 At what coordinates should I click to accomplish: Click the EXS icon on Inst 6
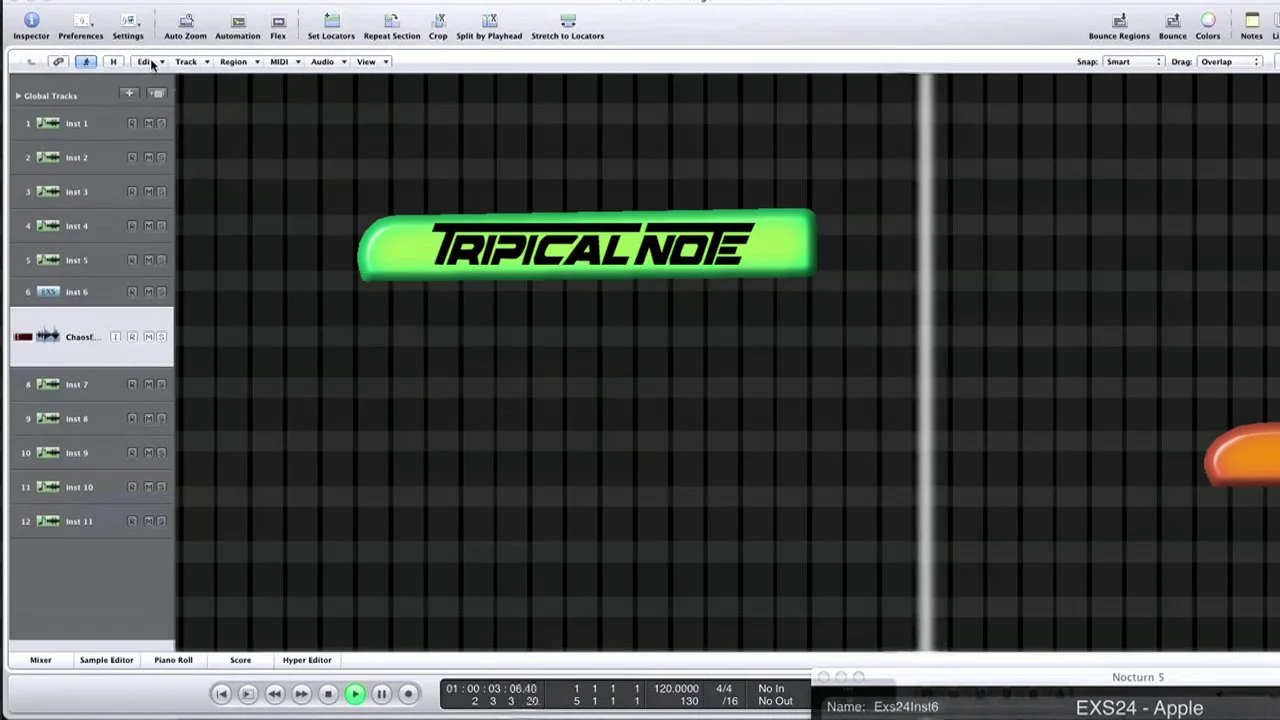pyautogui.click(x=48, y=292)
